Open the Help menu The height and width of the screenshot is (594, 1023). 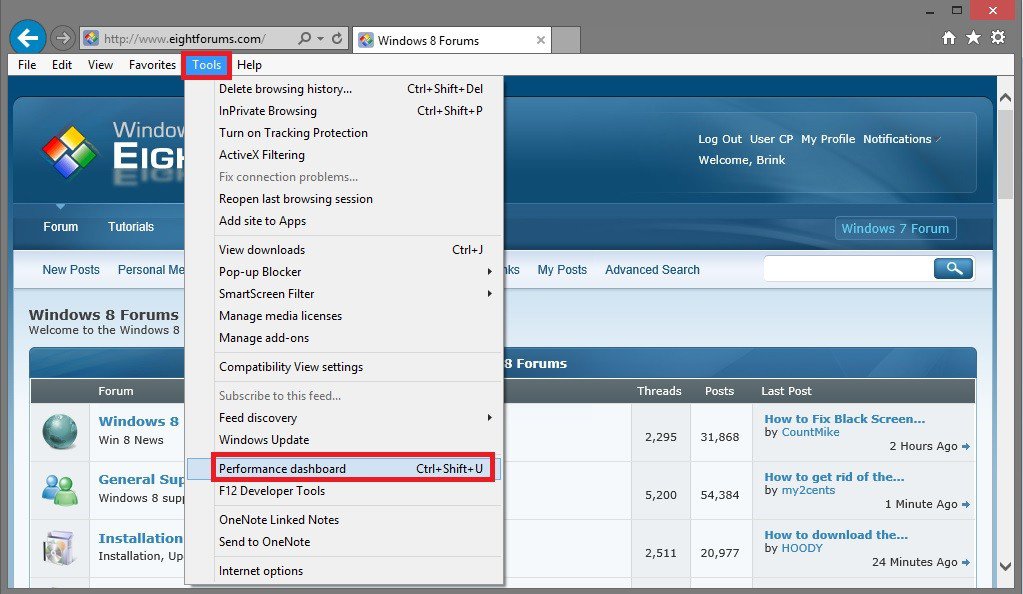coord(249,65)
